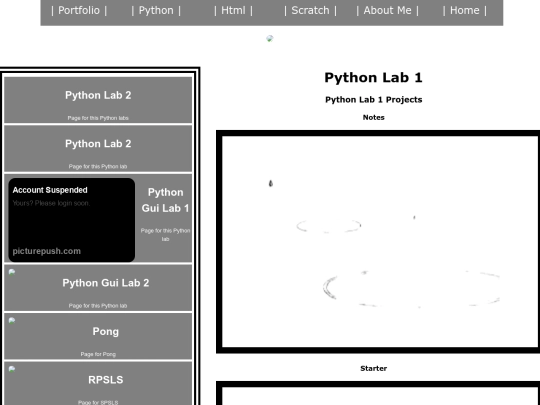Open the Portfolio nav link
This screenshot has height=405, width=540.
tap(79, 10)
